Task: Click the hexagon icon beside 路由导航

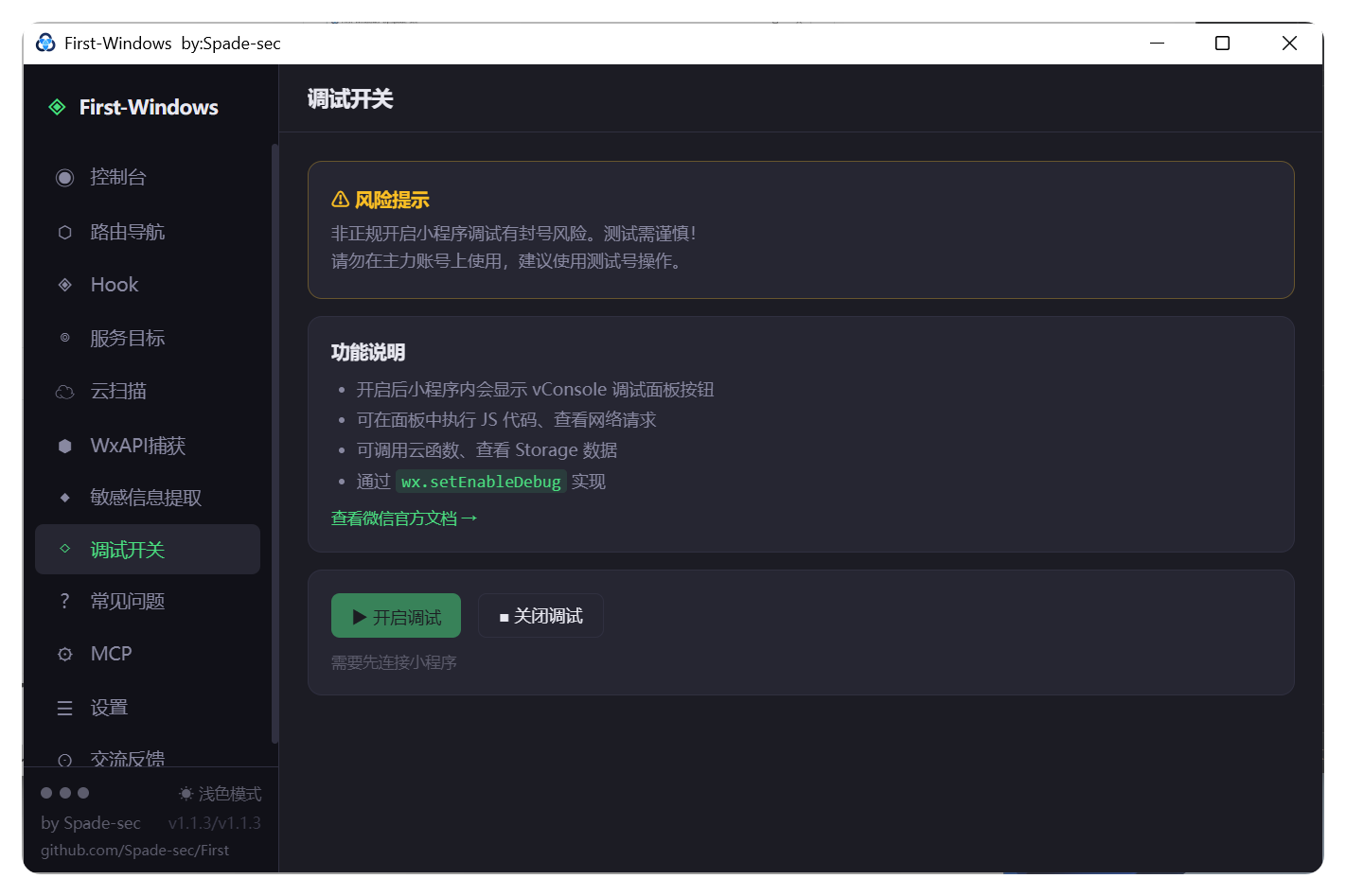Action: click(64, 232)
